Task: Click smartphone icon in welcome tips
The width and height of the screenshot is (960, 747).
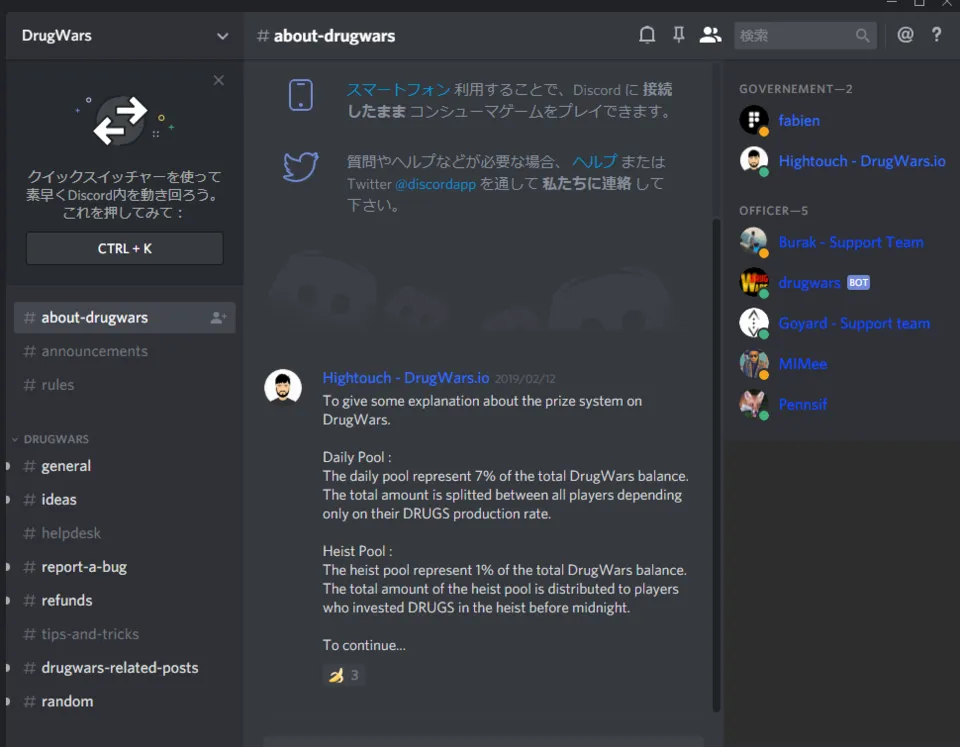Action: (301, 95)
